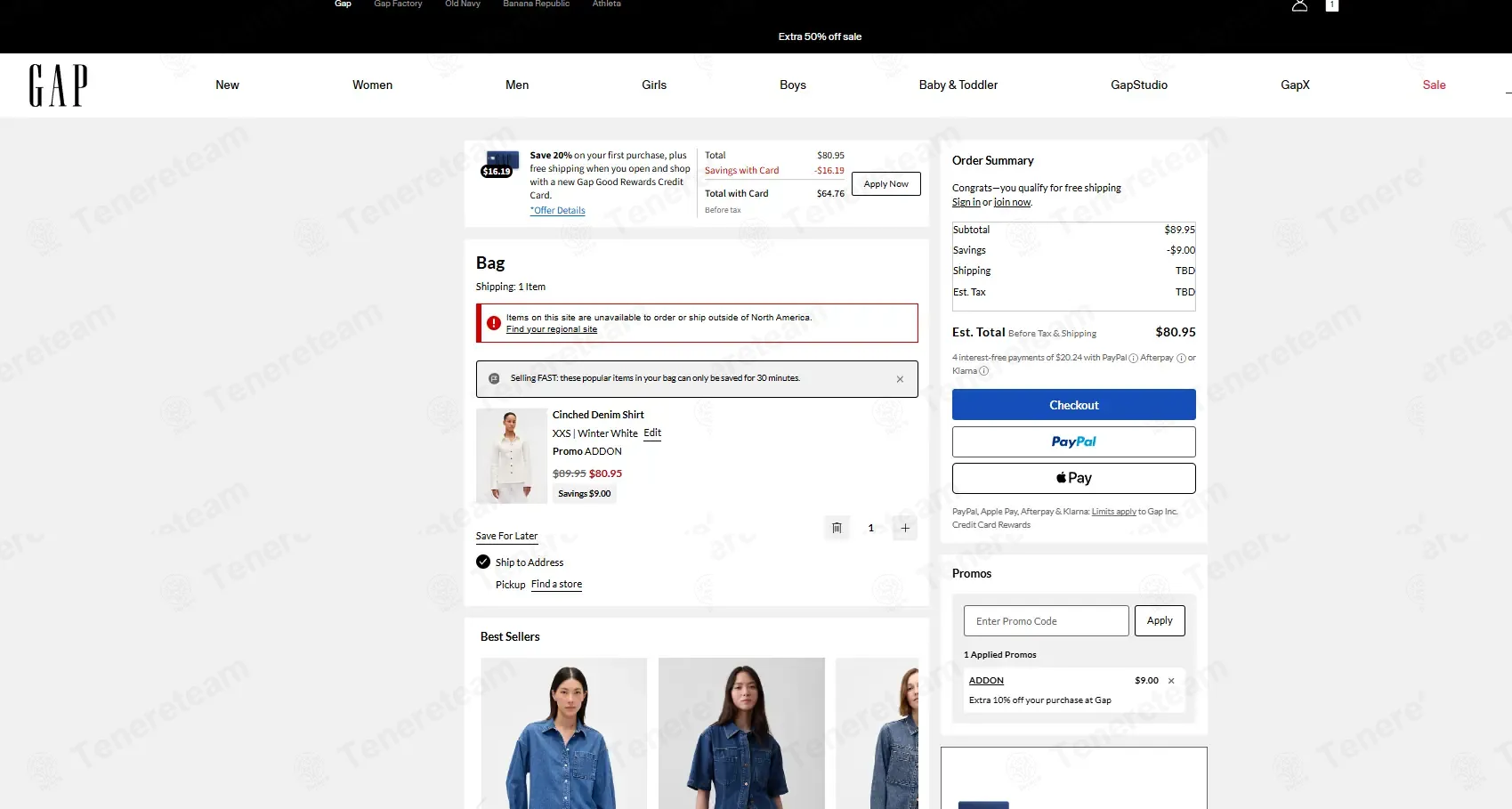Focus the Enter Promo Code field

point(1046,621)
